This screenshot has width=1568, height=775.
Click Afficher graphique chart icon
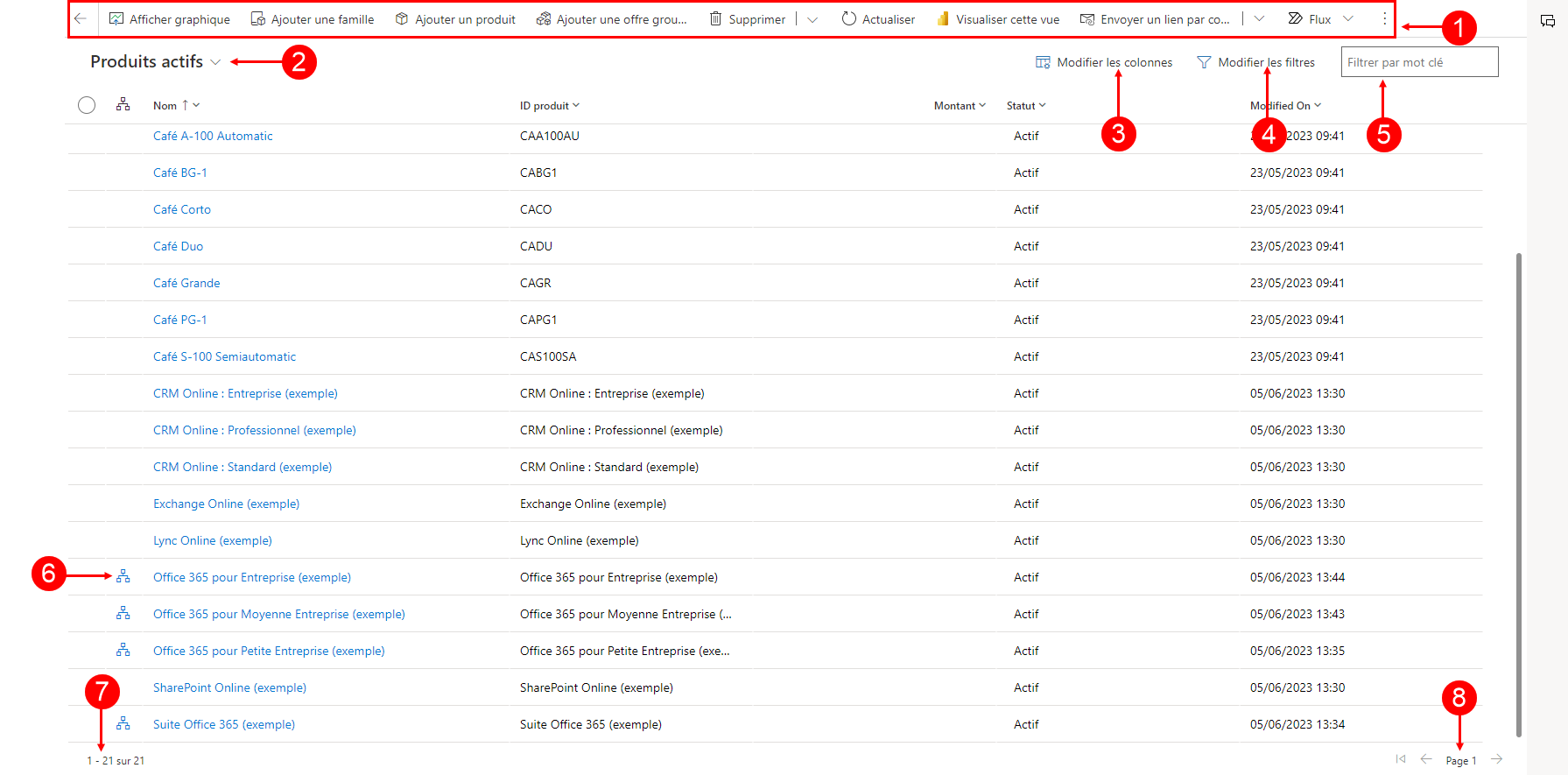click(x=116, y=19)
